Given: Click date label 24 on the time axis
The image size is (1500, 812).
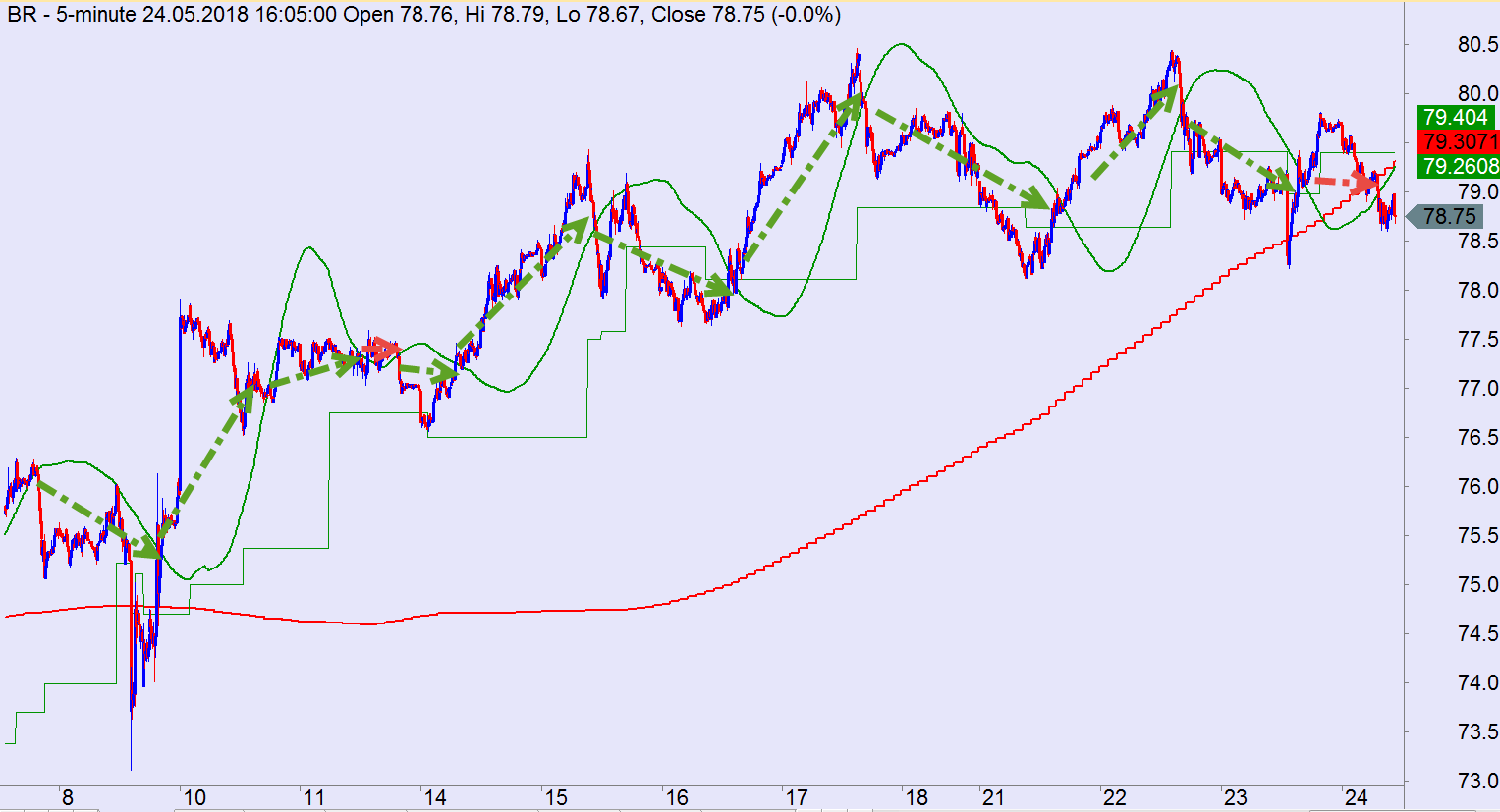Looking at the screenshot, I should point(1356,797).
